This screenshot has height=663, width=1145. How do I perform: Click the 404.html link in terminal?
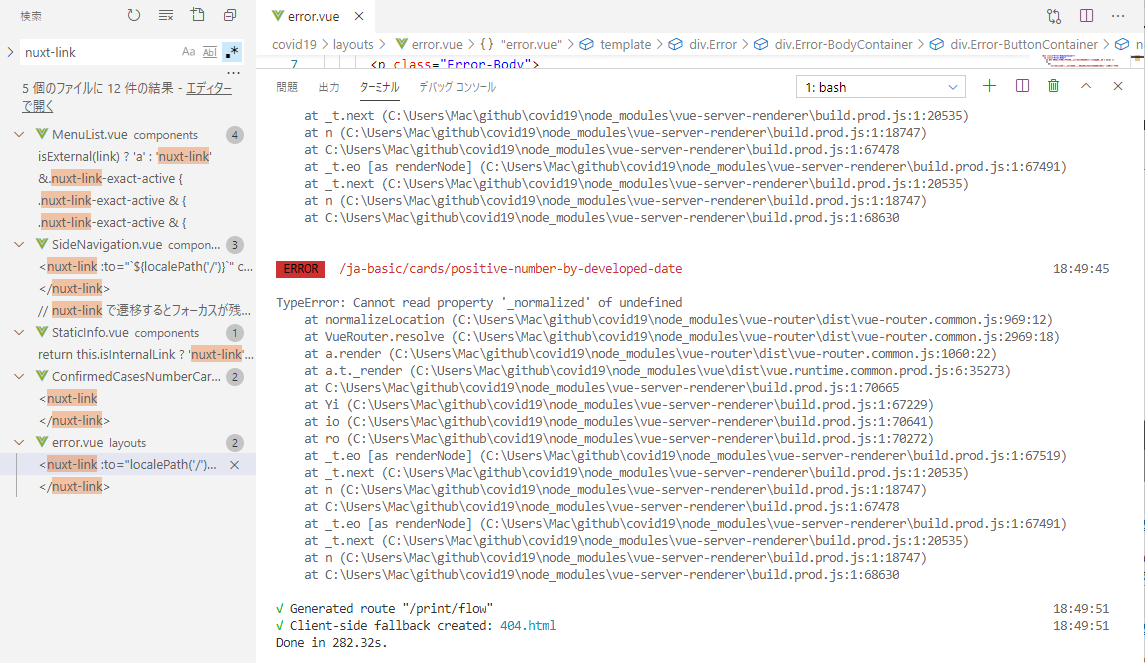point(528,626)
